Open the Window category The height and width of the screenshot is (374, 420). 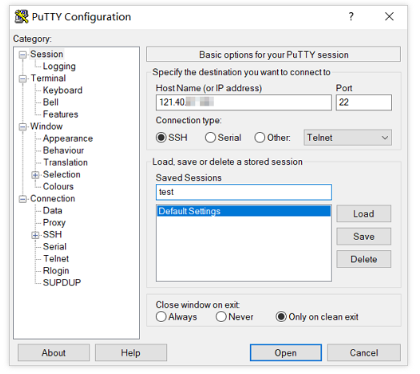pos(46,126)
